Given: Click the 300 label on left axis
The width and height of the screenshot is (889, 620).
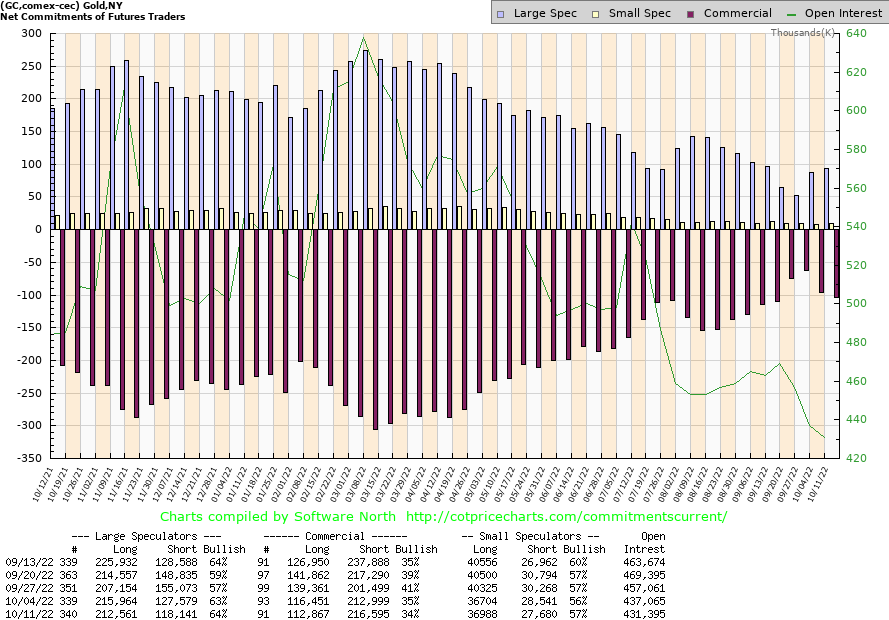Looking at the screenshot, I should tap(31, 34).
